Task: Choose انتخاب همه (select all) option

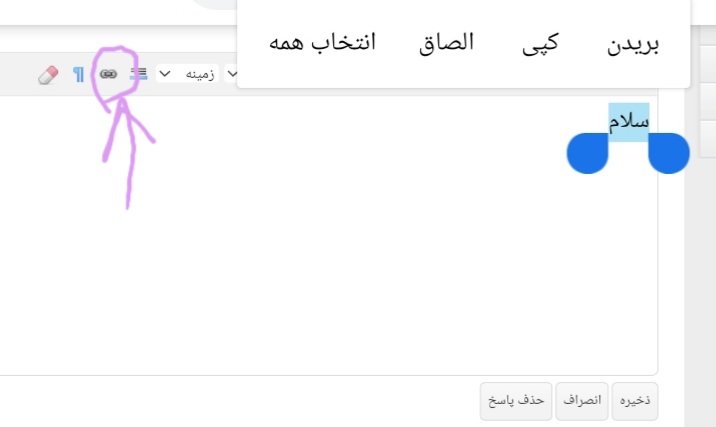Action: tap(322, 42)
